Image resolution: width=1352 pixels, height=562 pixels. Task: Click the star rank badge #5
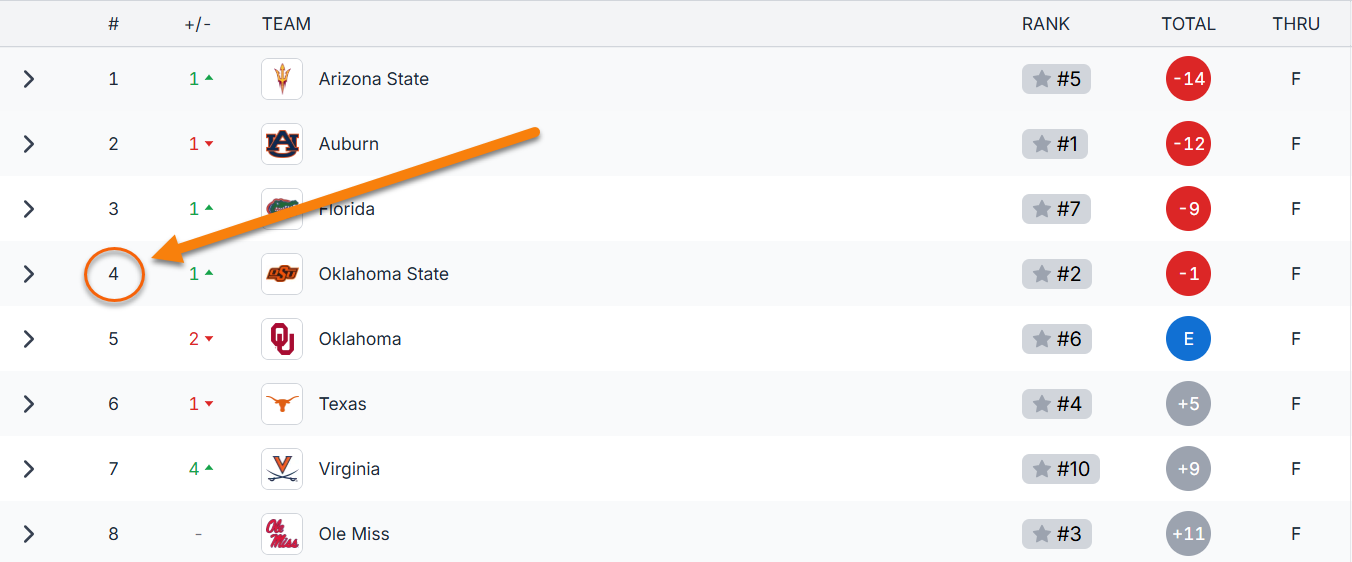pyautogui.click(x=1056, y=79)
